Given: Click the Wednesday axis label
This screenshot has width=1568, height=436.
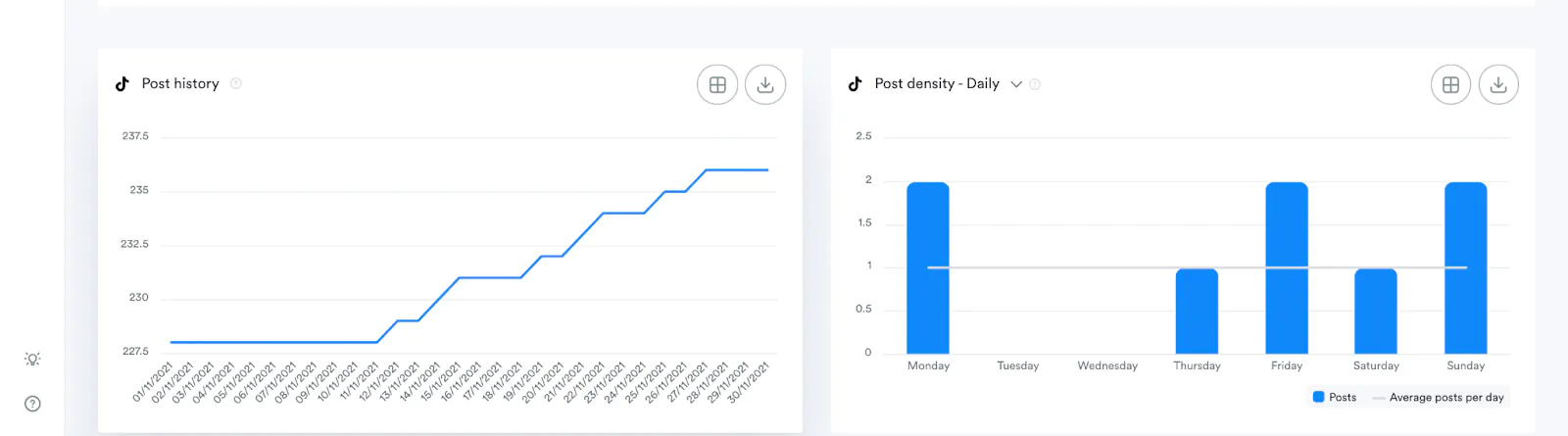Looking at the screenshot, I should 1107,365.
